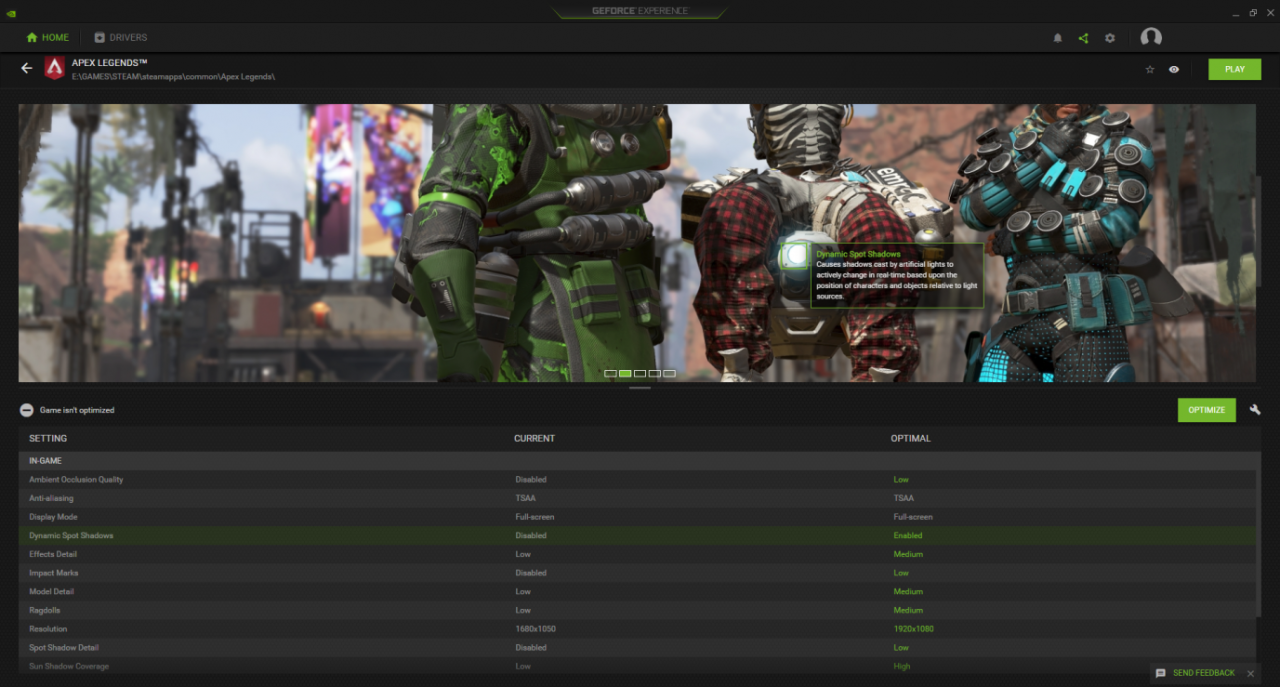Image resolution: width=1280 pixels, height=687 pixels.
Task: Click the settings list scrollbar
Action: [1258, 540]
